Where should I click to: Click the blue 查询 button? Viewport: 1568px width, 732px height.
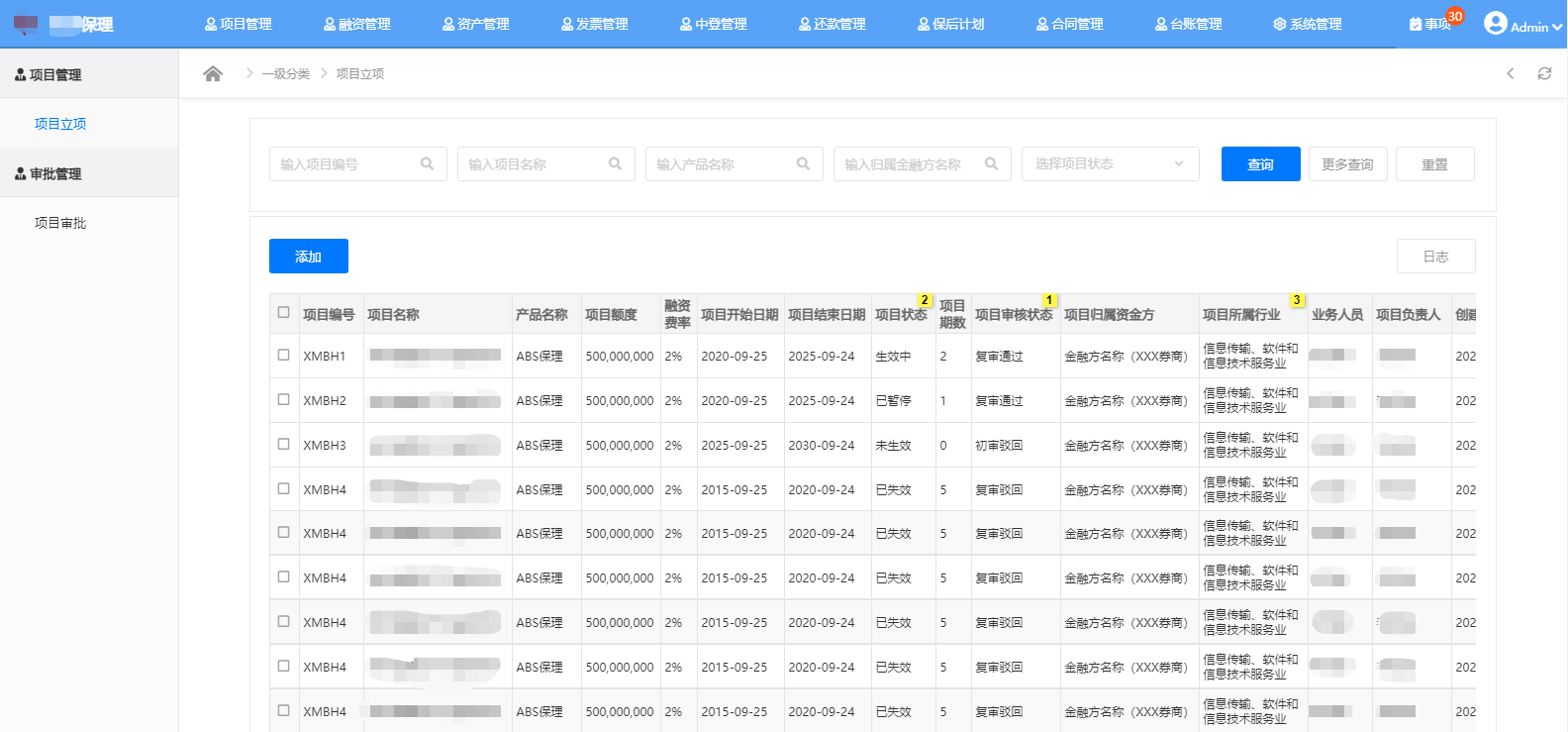pos(1261,164)
